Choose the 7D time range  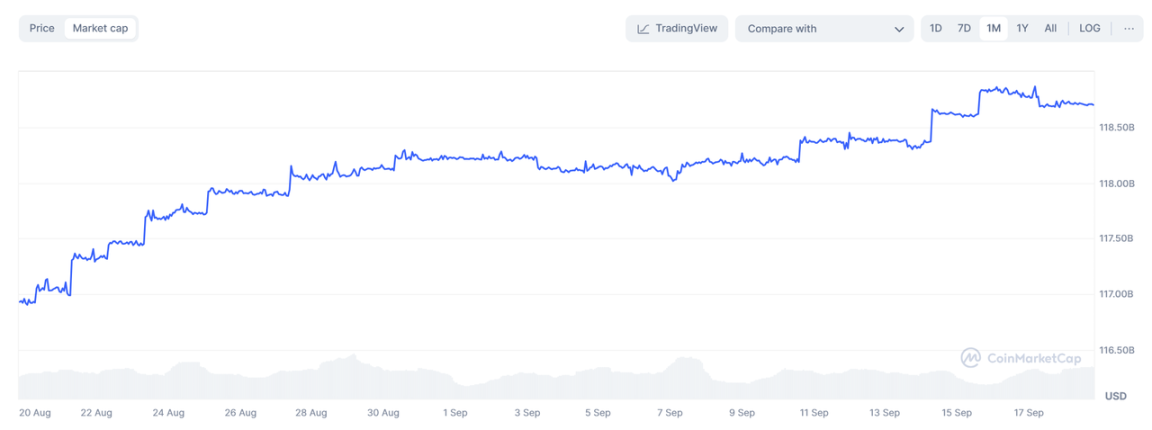[964, 29]
